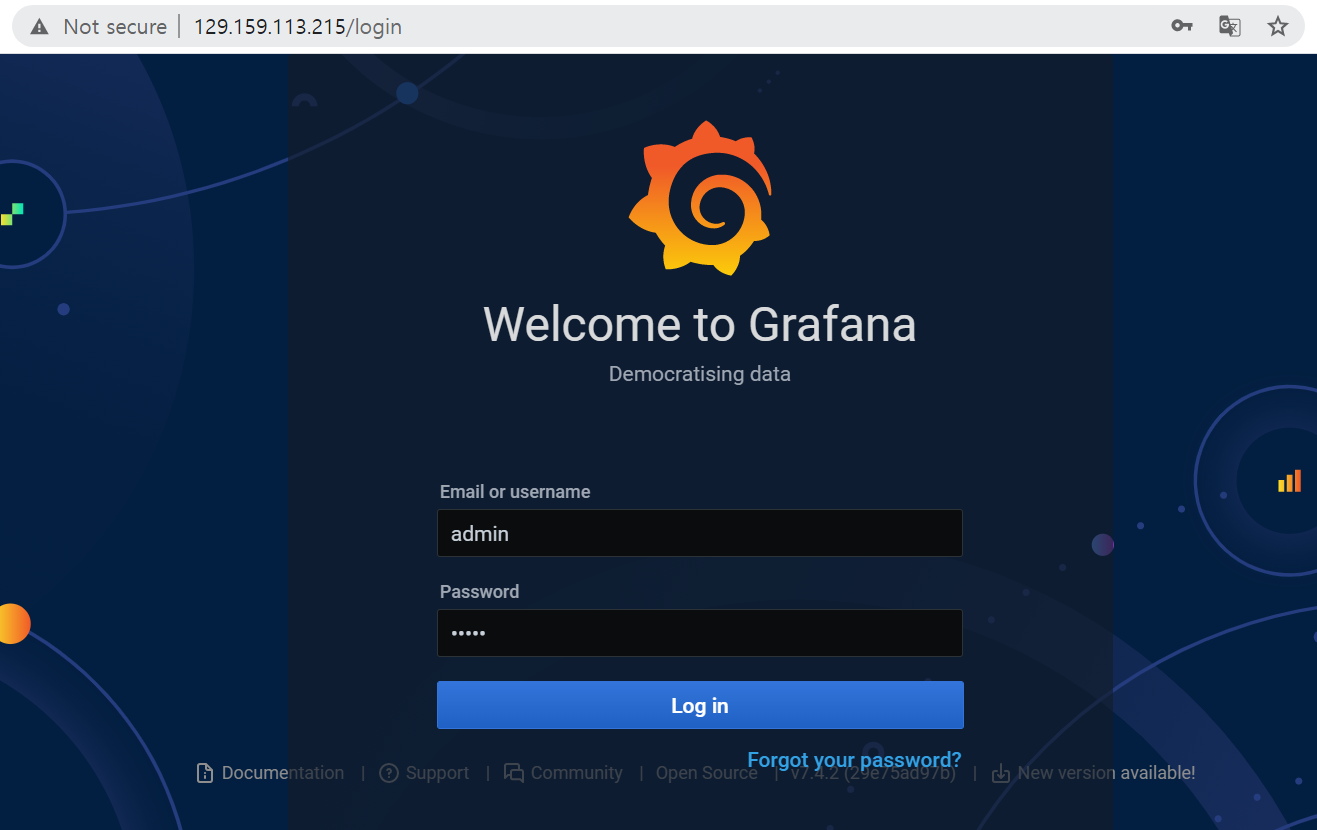
Task: Open the Forgot your password link
Action: (854, 760)
